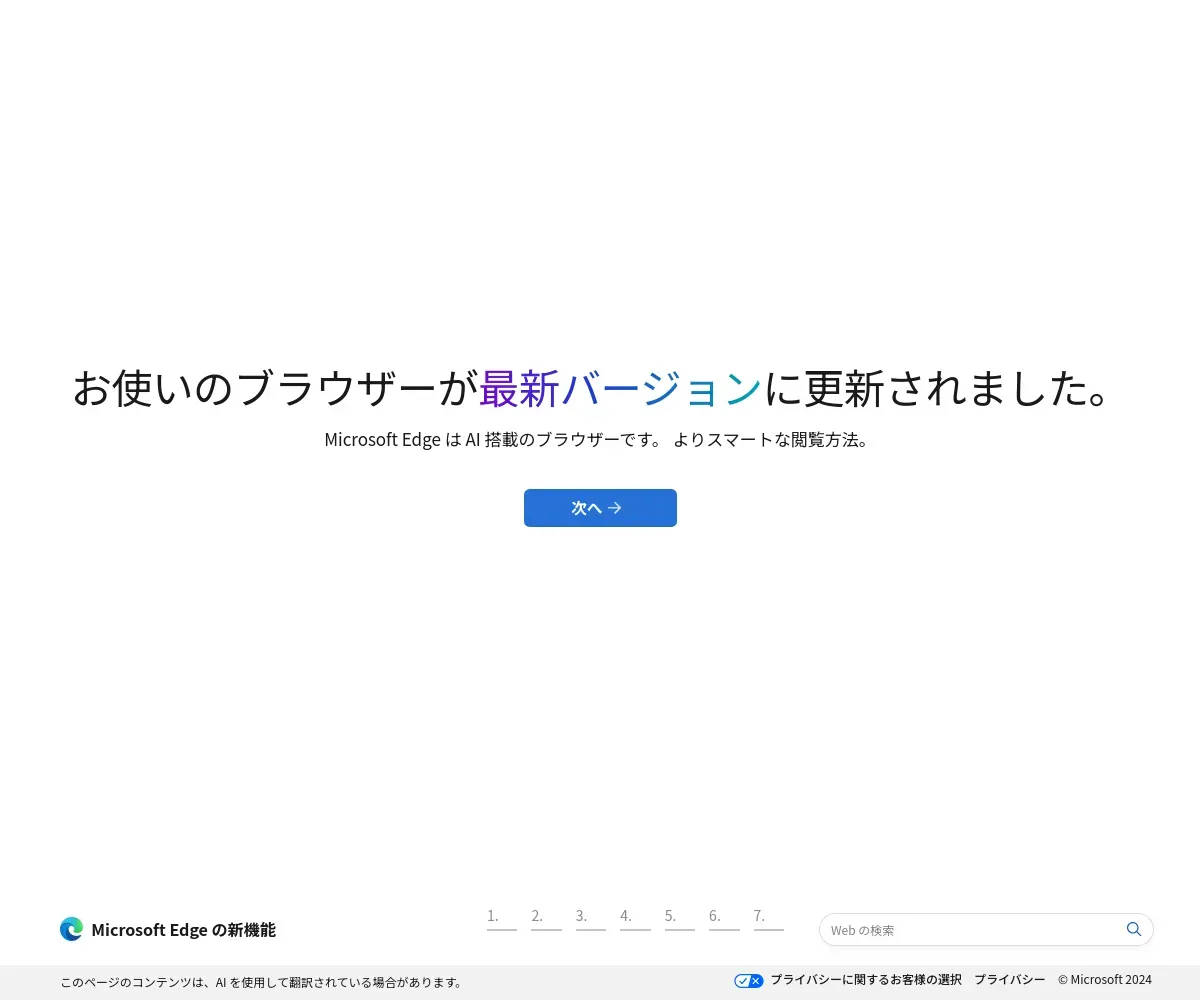Click the privacy choices checkmark icon
The width and height of the screenshot is (1200, 1000).
[748, 980]
